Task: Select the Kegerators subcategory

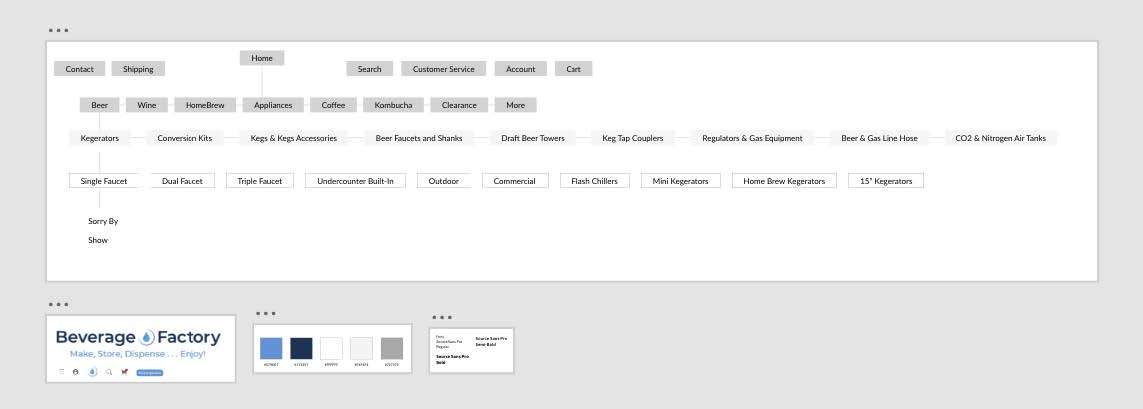Action: coord(100,138)
